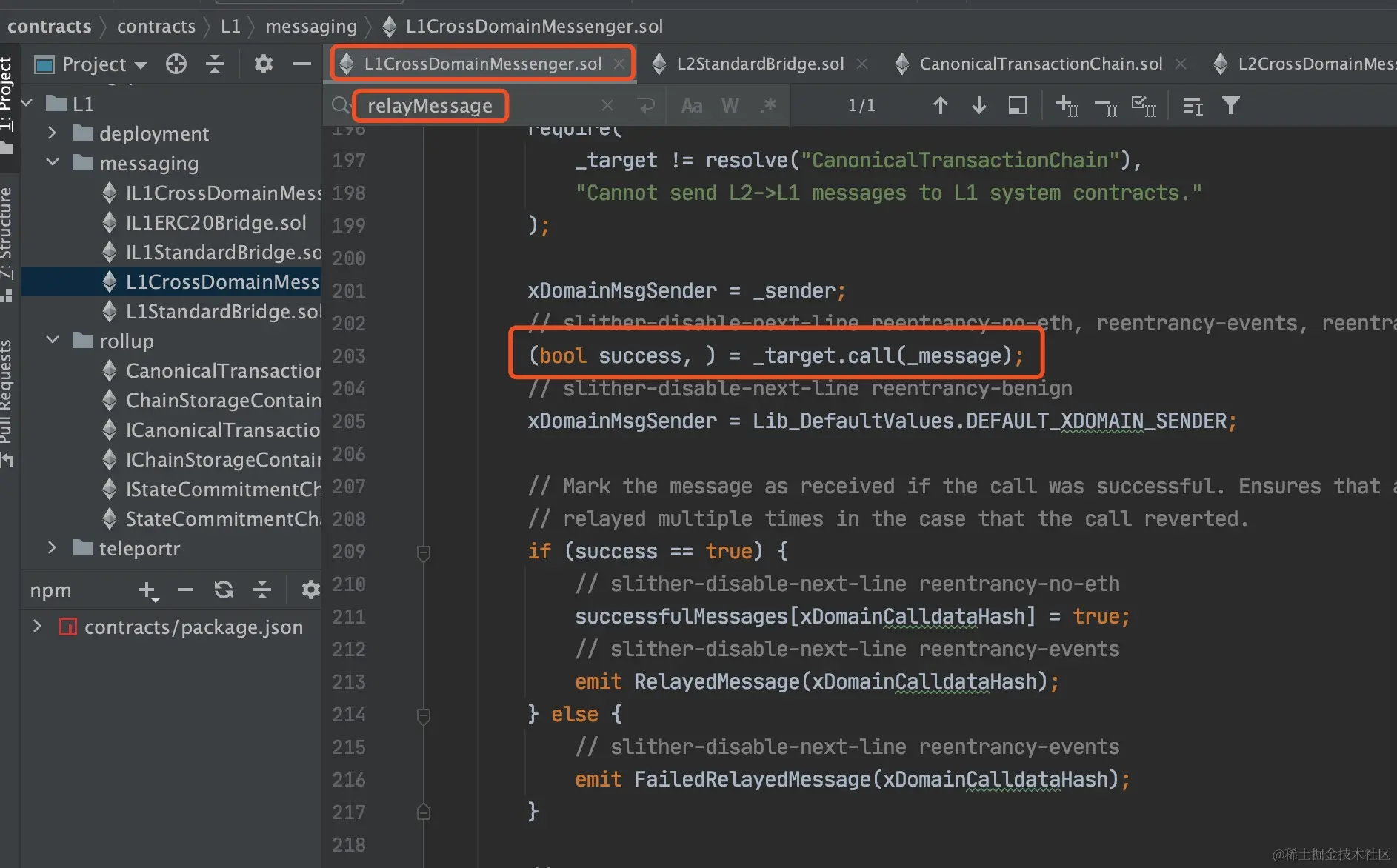Fold the if block at line 209
The width and height of the screenshot is (1397, 868).
click(424, 552)
